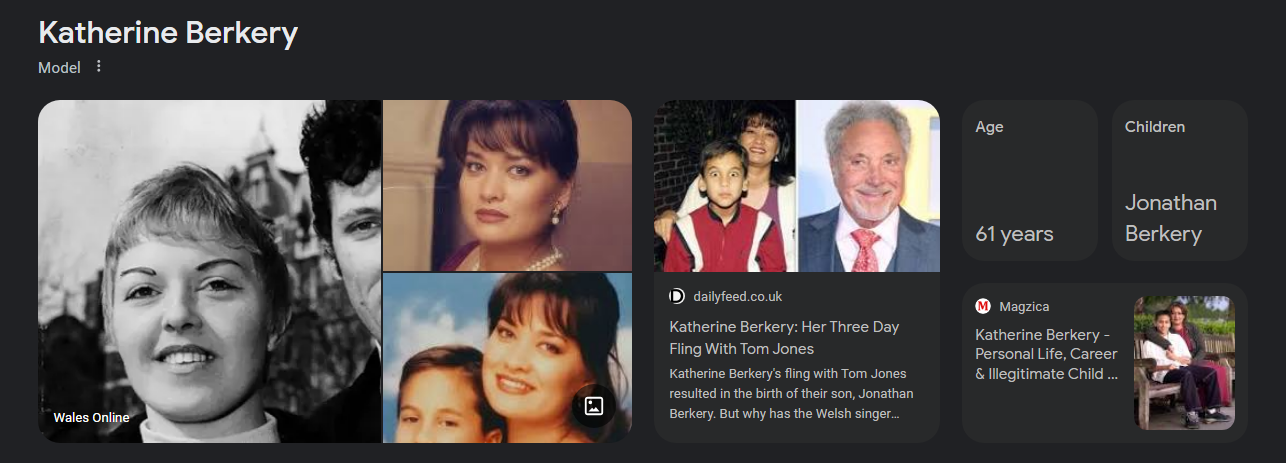
Task: Open the photo of woman with boy under blue sky
Action: tap(507, 358)
